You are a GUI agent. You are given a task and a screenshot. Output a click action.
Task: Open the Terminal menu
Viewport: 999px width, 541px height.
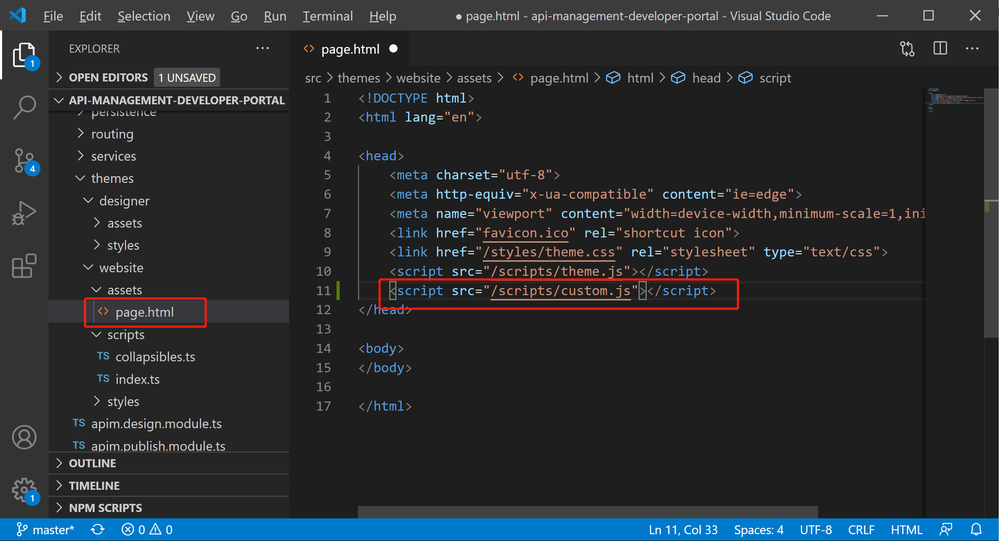tap(327, 16)
